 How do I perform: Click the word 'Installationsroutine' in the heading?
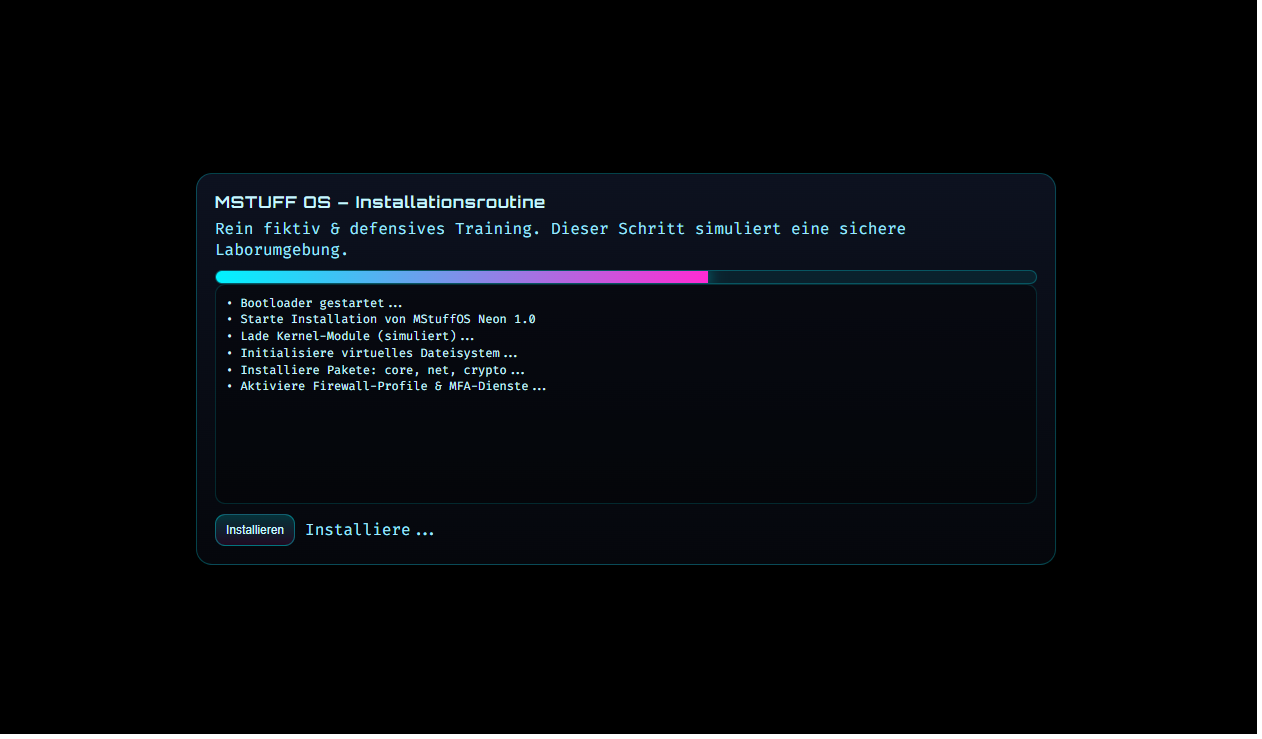pos(450,203)
